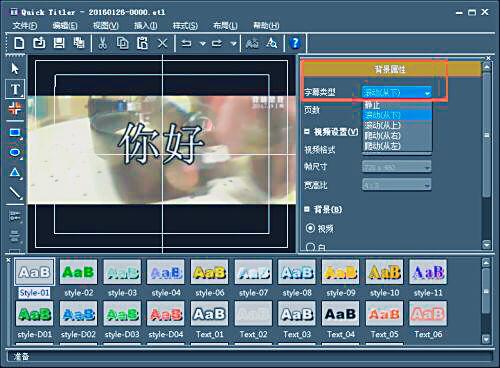Choose 爬动(从左) in the type list
This screenshot has height=368, width=500.
pos(397,146)
